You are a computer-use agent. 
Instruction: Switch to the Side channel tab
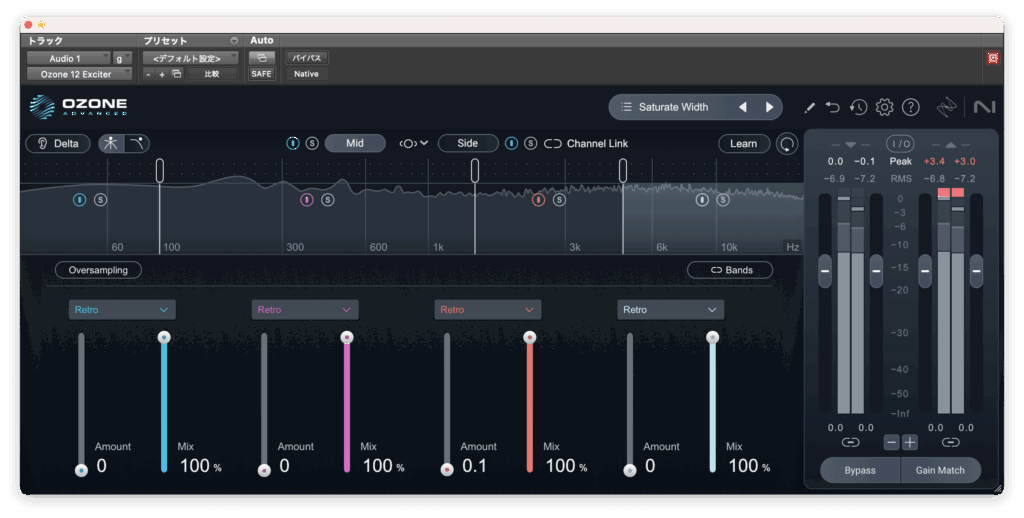click(467, 144)
